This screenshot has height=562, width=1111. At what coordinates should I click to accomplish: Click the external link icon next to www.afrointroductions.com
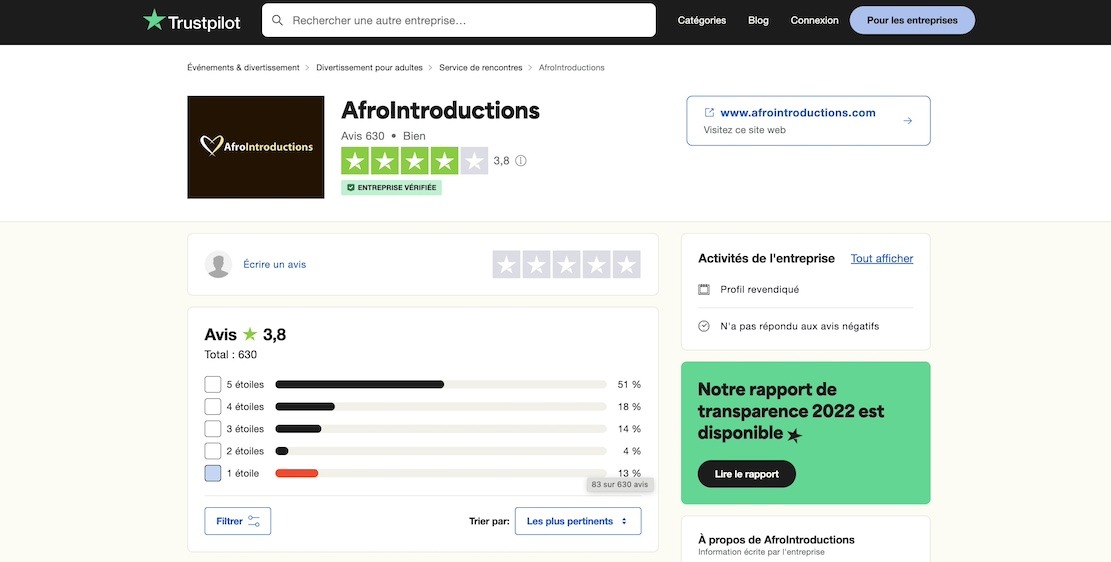click(x=709, y=113)
